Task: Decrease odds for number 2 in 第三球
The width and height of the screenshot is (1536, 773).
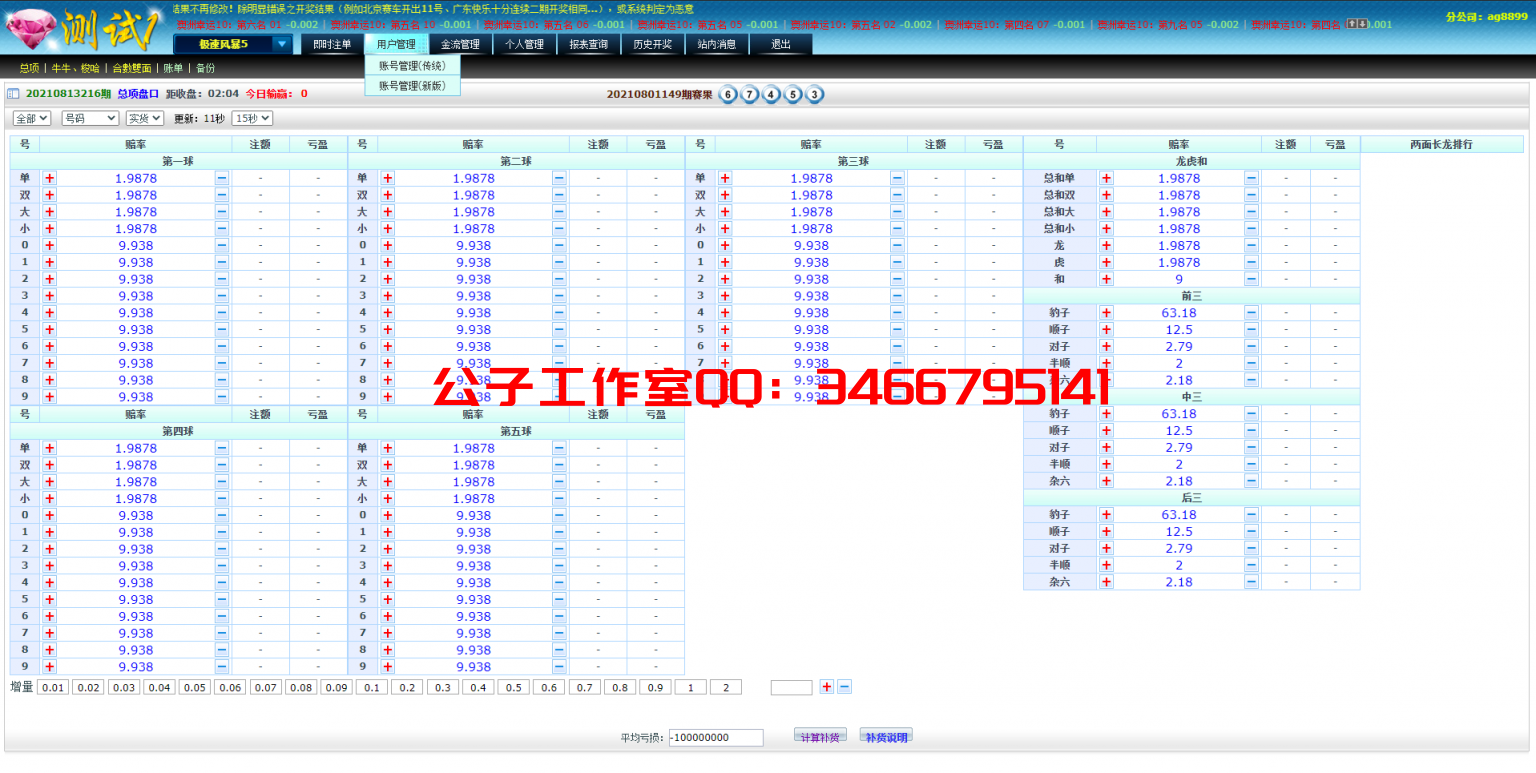Action: tap(897, 279)
